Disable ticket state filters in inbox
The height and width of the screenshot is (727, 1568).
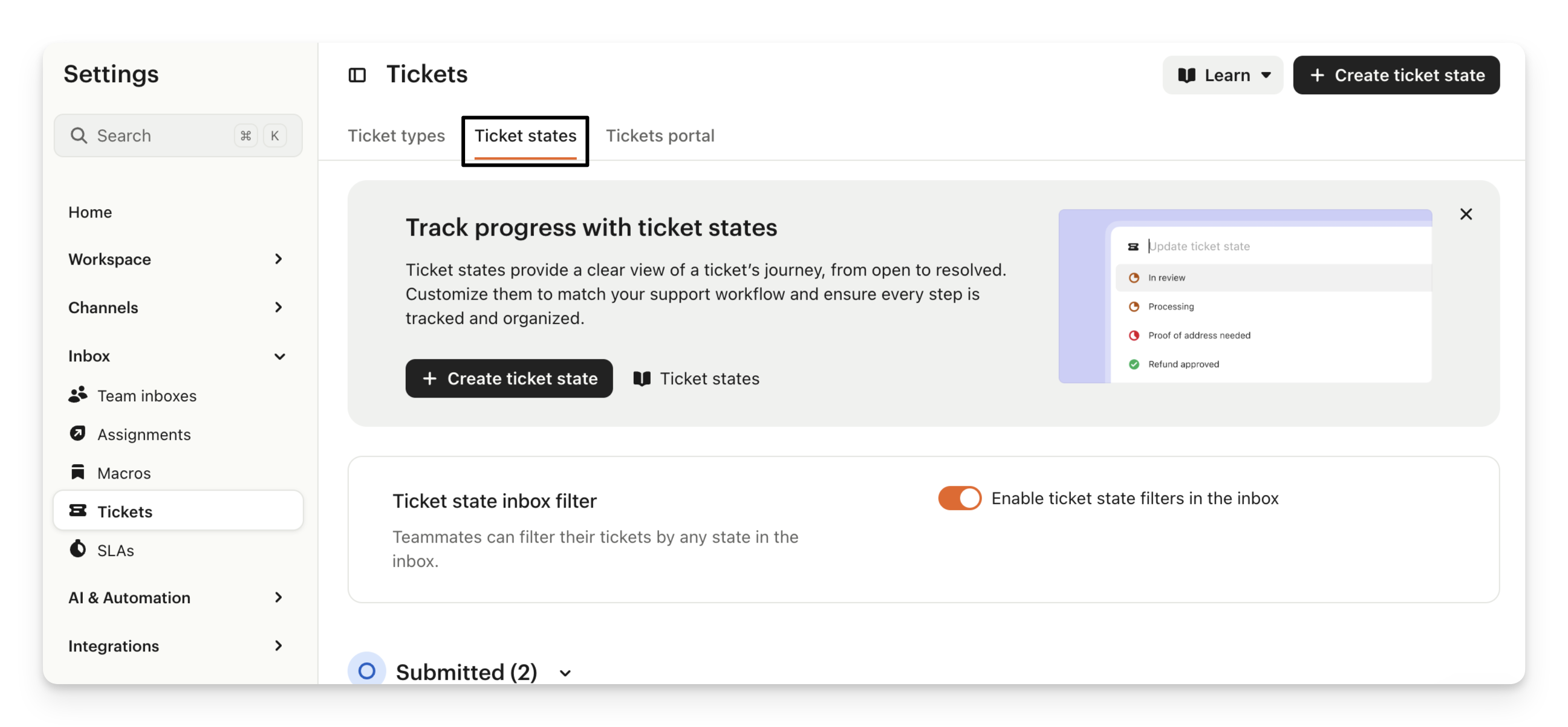[959, 498]
